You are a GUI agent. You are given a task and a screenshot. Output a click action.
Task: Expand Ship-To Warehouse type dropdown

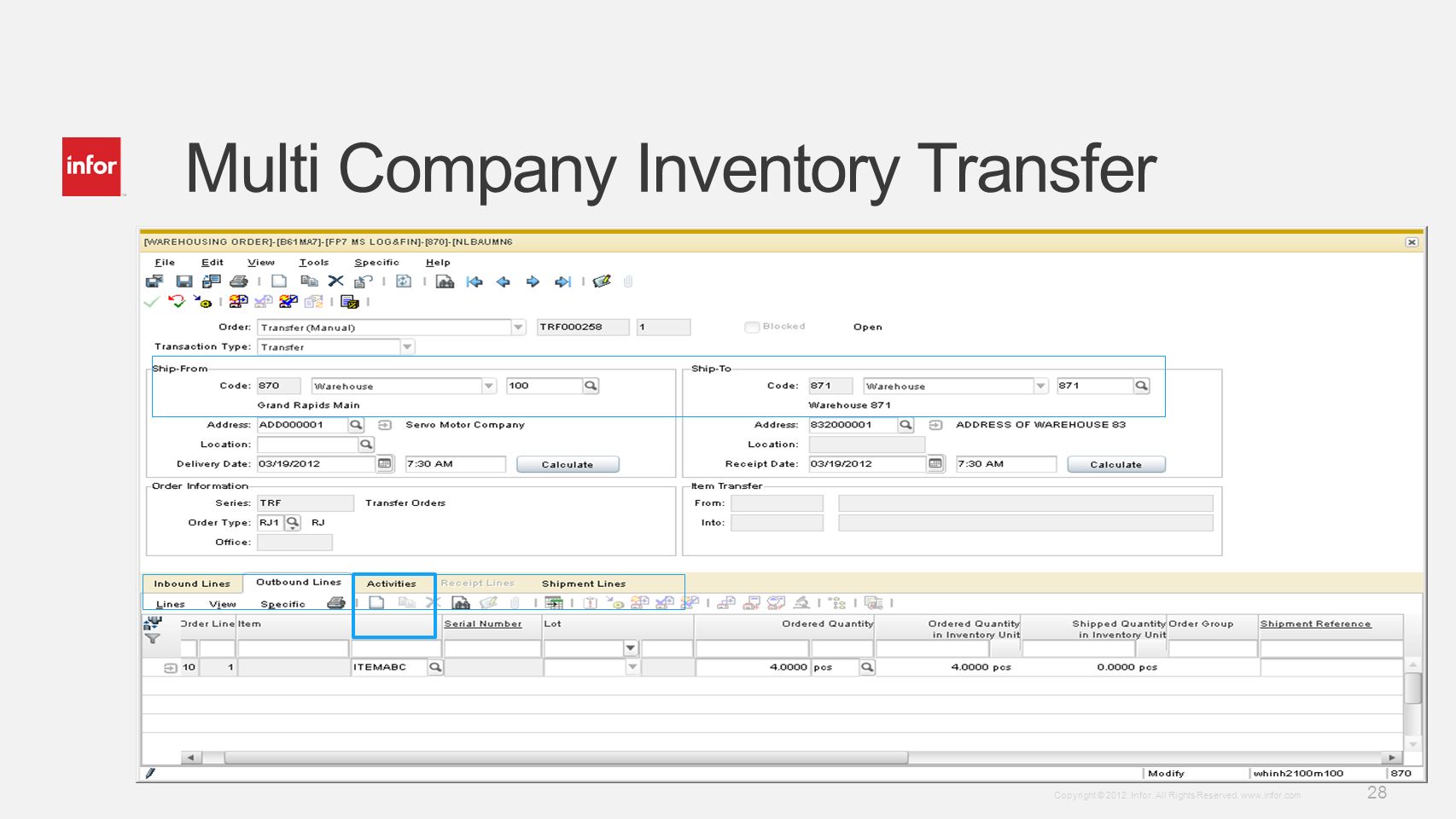(x=1040, y=386)
